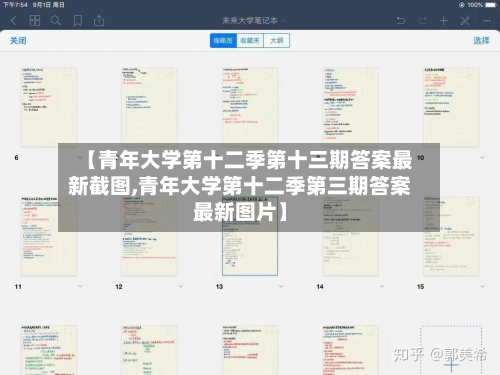Image resolution: width=500 pixels, height=375 pixels.
Task: Tap the page number label 12
Action: point(119,286)
